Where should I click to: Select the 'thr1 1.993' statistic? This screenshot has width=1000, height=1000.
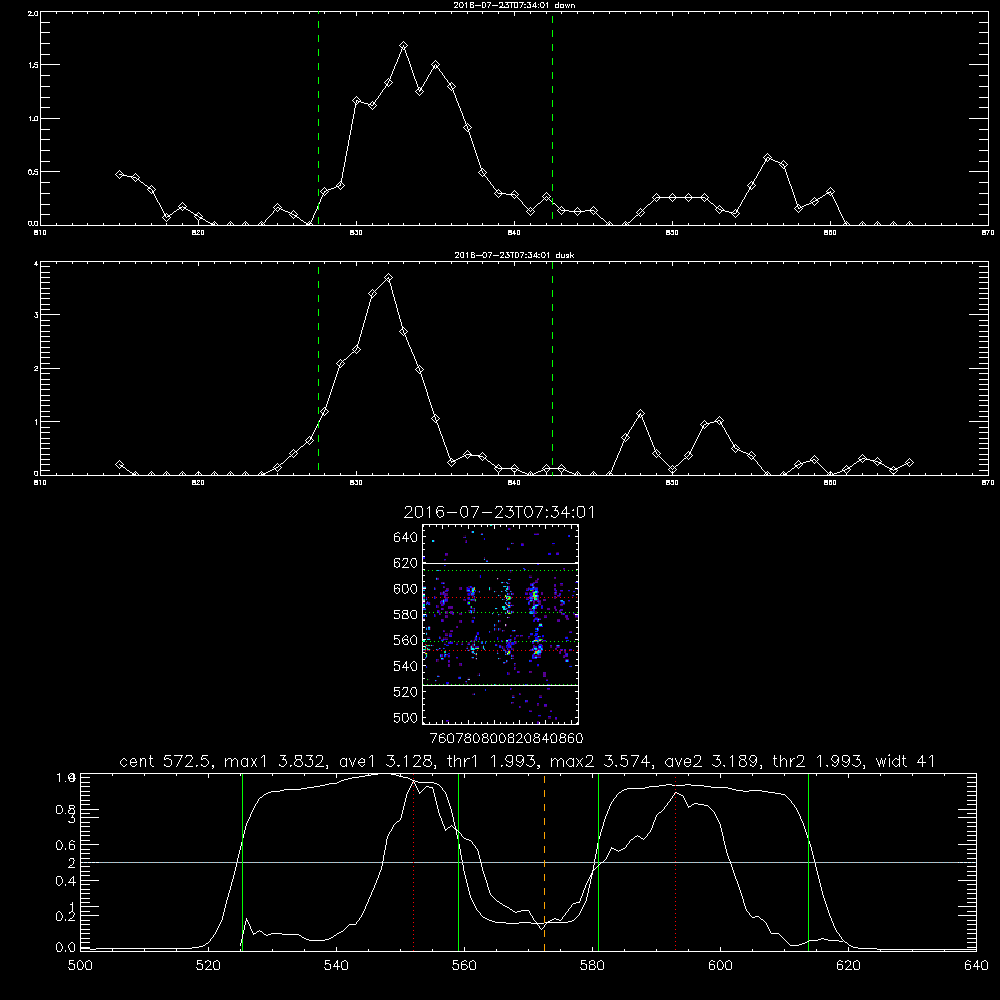pos(492,761)
